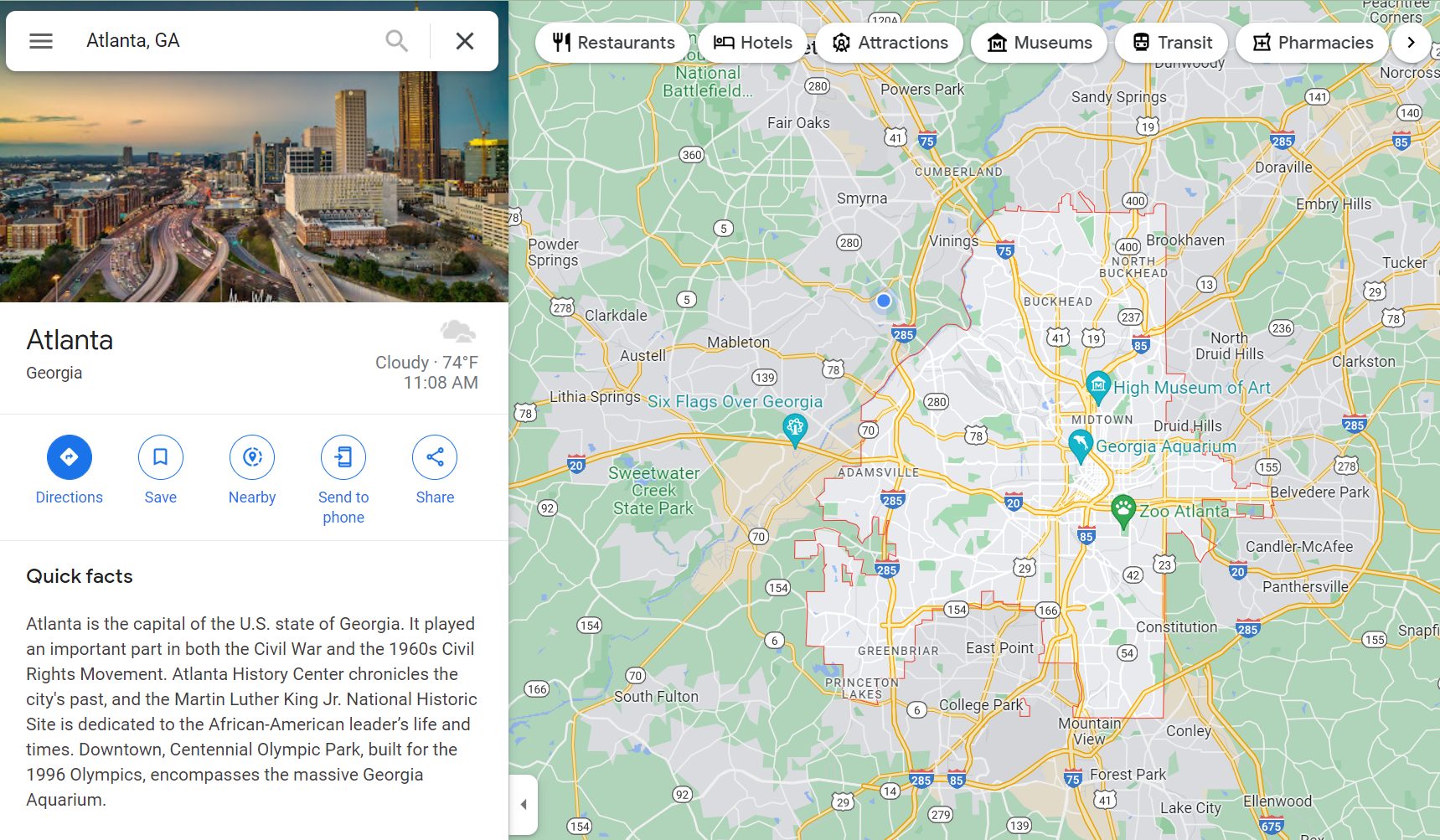
Task: Click the South Fulton map label
Action: (656, 696)
